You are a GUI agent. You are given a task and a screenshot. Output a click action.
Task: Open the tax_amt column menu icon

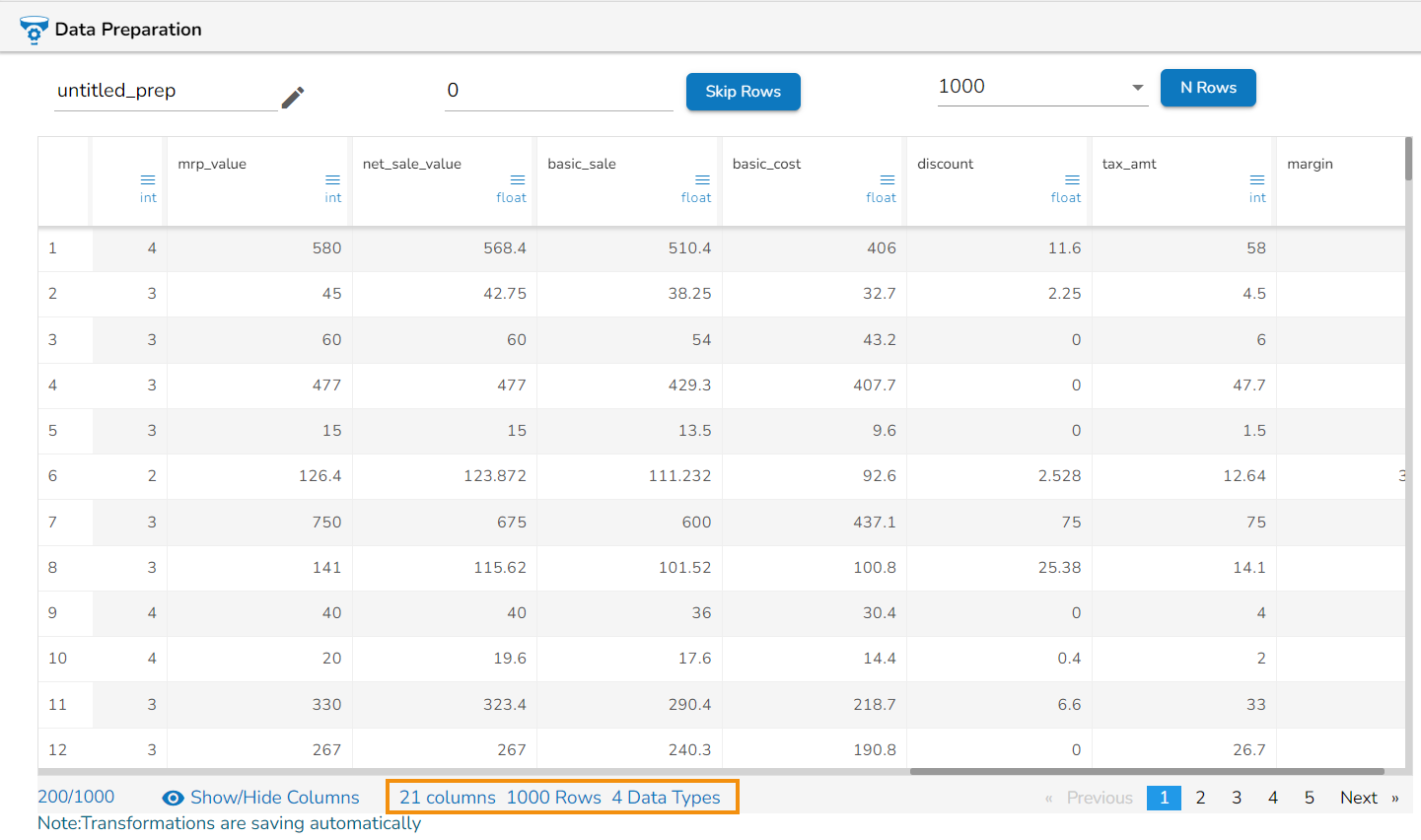(x=1256, y=179)
